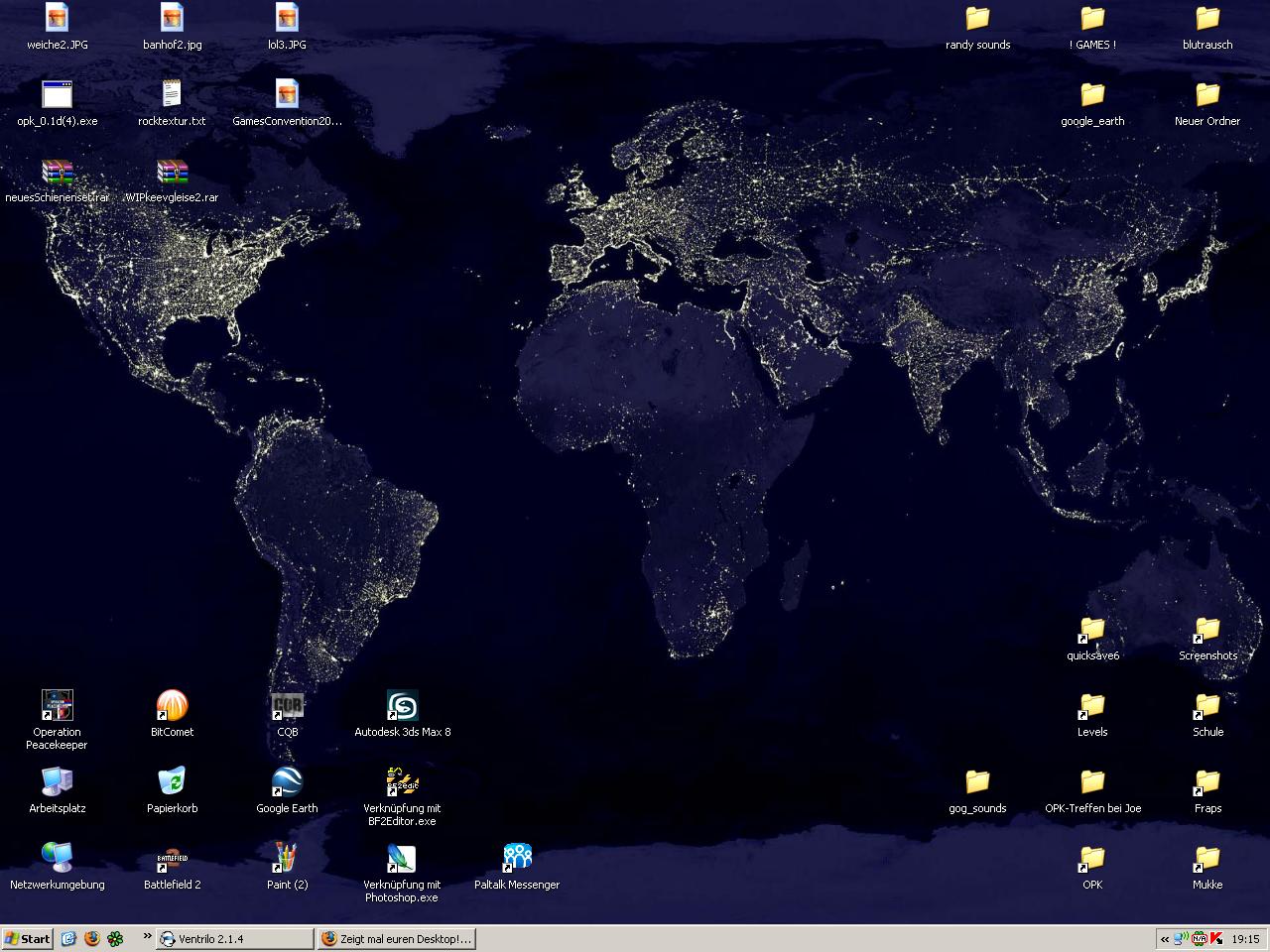Image resolution: width=1270 pixels, height=952 pixels.
Task: Switch to Ventrilo 2.1.4 taskbar button
Action: click(x=235, y=938)
